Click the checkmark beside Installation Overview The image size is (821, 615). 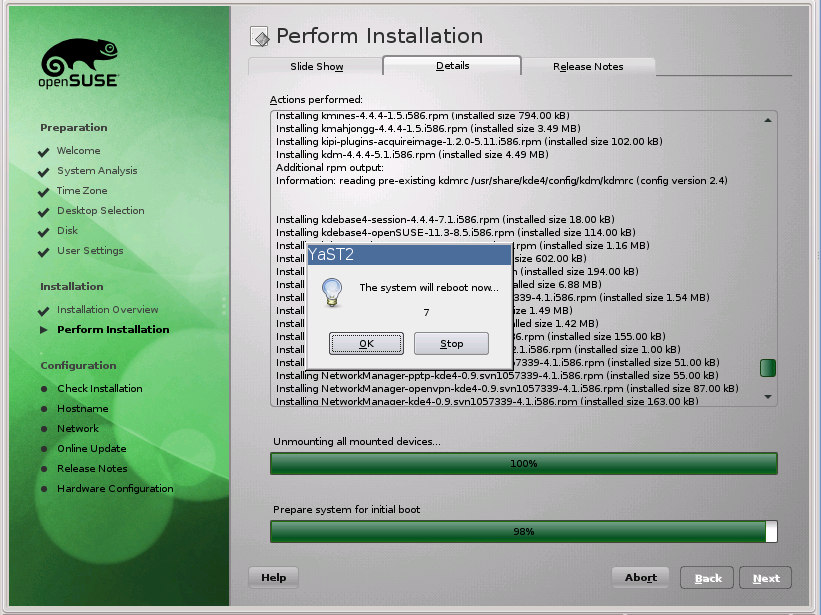[x=43, y=311]
